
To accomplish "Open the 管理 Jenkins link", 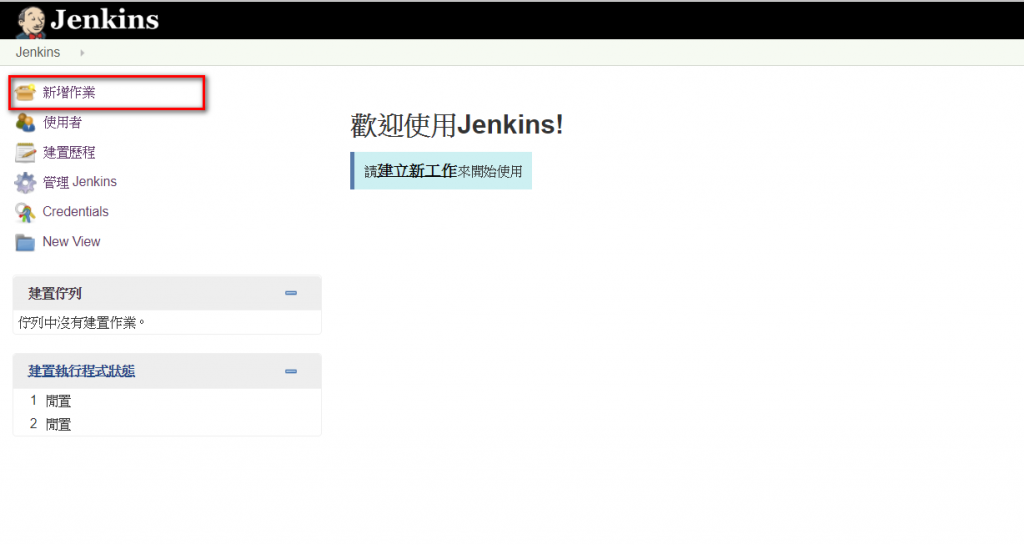I will pyautogui.click(x=80, y=182).
